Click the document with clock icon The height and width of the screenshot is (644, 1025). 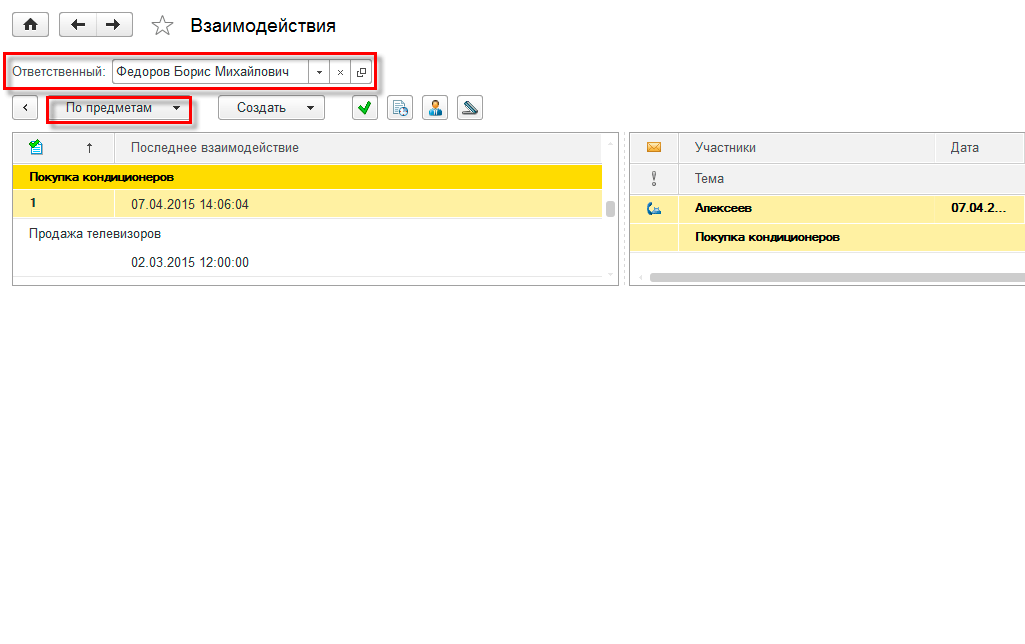400,108
